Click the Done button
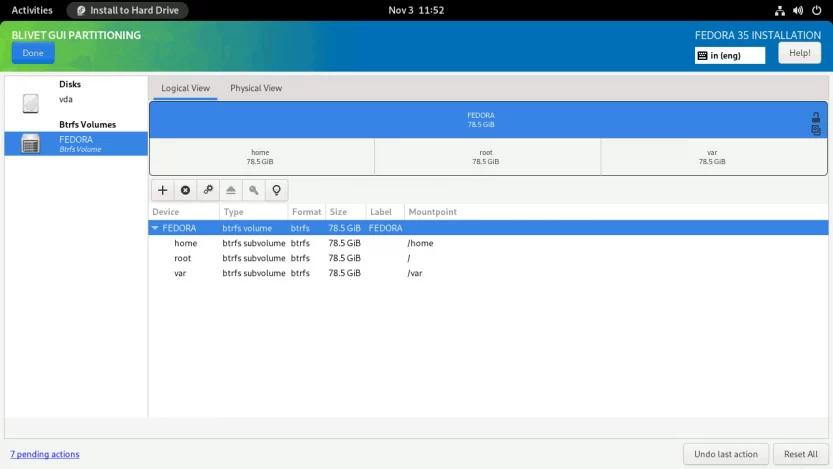 33,53
